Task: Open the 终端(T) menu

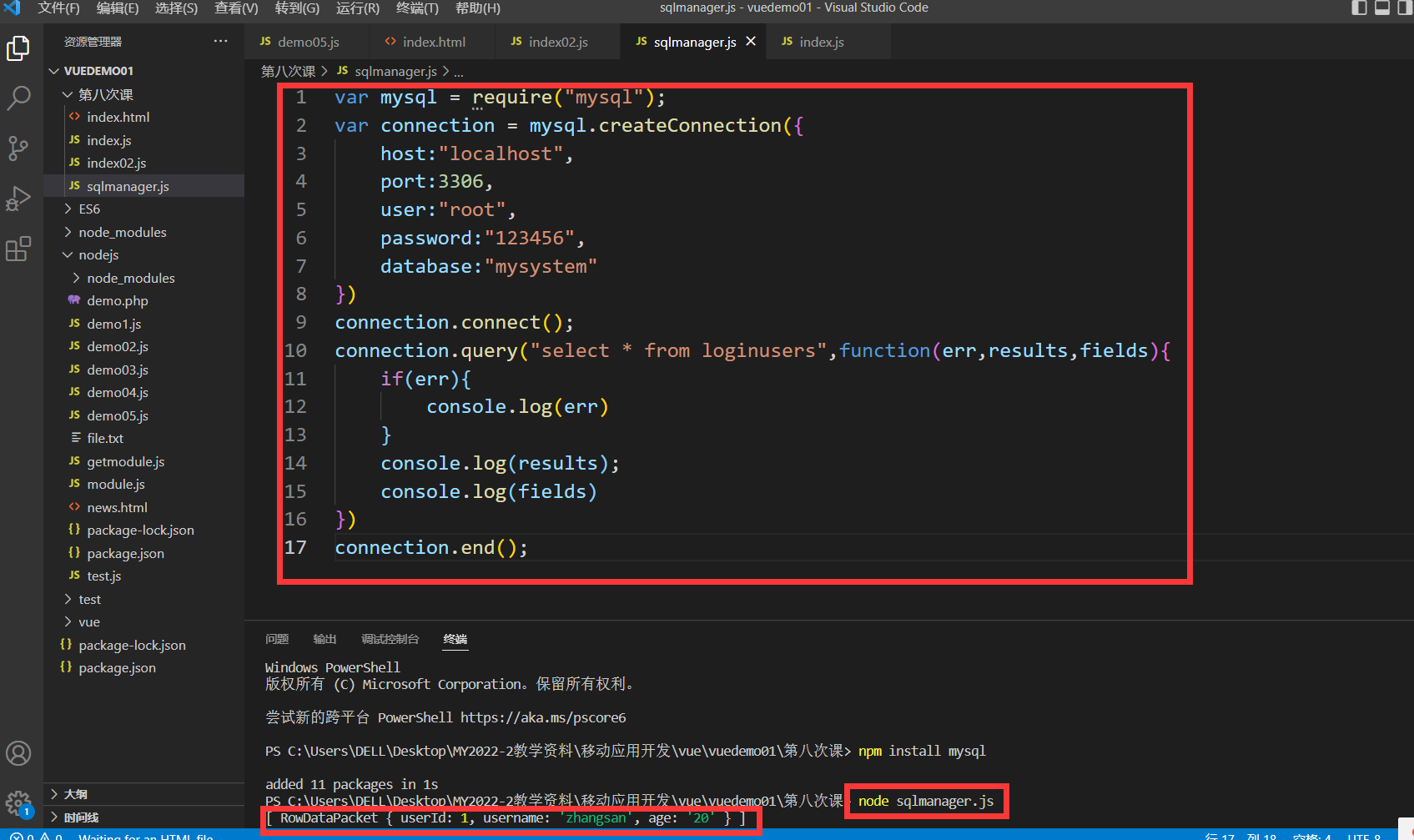Action: [x=417, y=8]
